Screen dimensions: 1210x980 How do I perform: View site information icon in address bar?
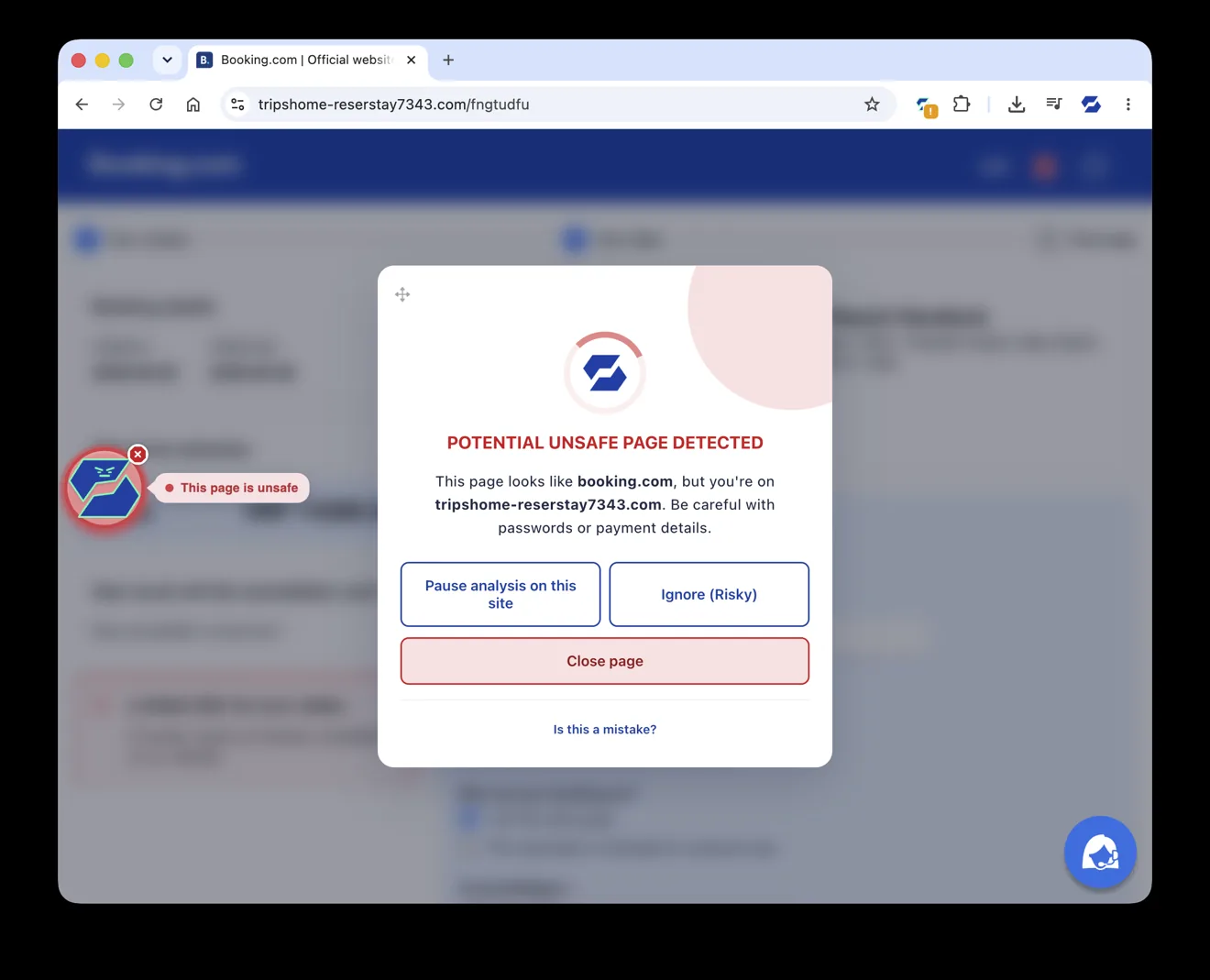click(237, 105)
